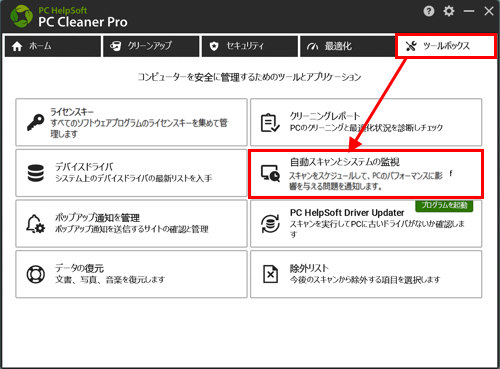The width and height of the screenshot is (500, 369).
Task: Click the clipboard icon for クリーニングレポート
Action: coord(270,123)
